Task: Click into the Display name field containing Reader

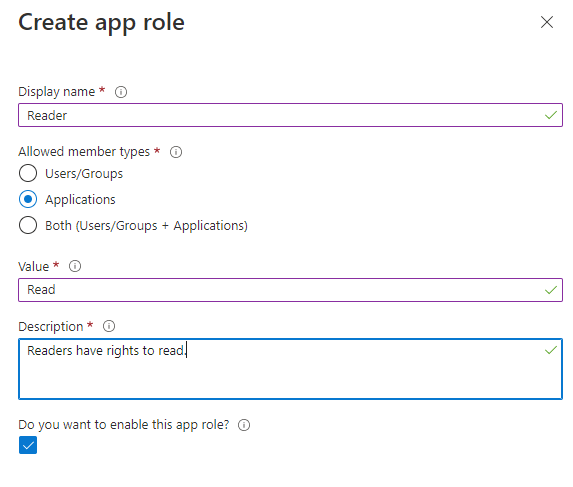Action: click(x=290, y=115)
